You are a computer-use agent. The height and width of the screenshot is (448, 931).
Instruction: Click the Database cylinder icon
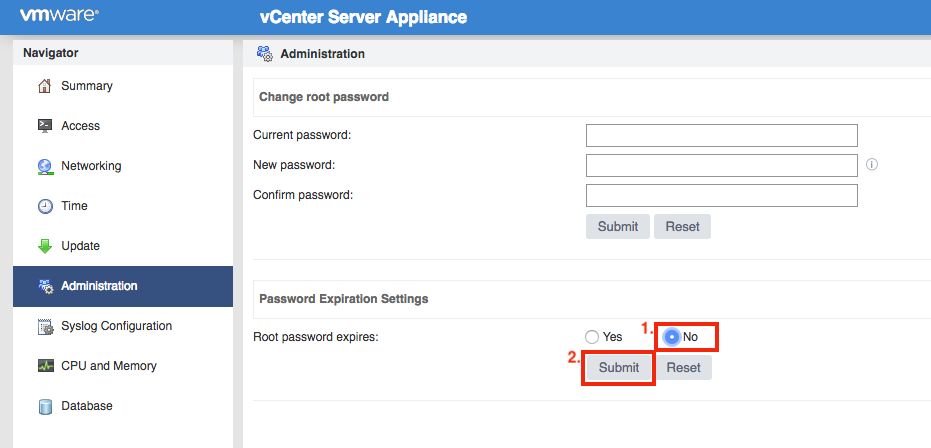pos(45,406)
